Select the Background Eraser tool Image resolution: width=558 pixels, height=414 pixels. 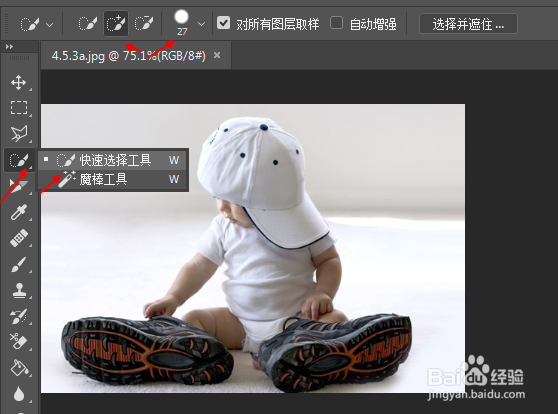point(19,341)
